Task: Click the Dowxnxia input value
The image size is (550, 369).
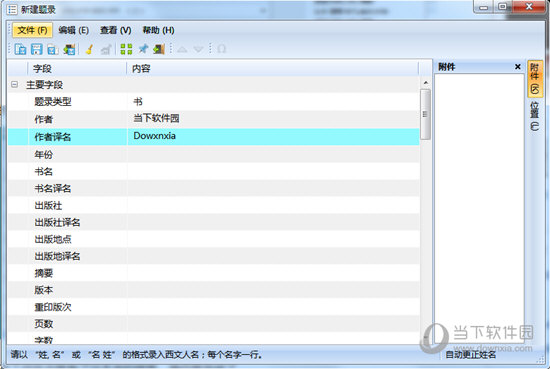Action: [x=154, y=136]
